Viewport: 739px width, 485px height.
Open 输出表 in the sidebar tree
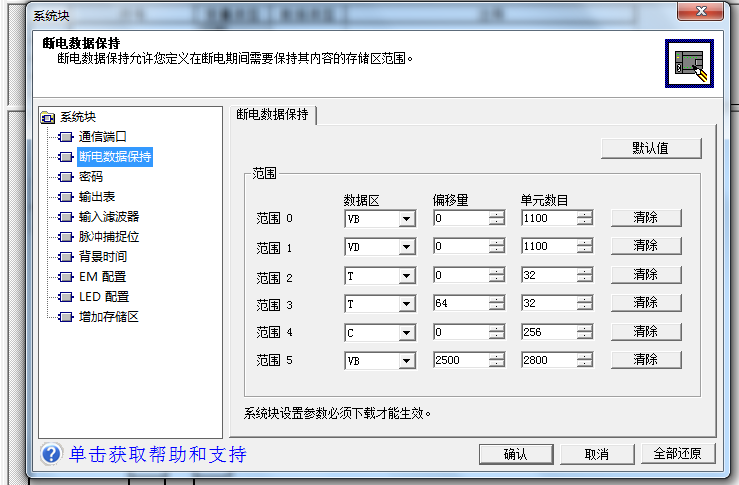(97, 196)
